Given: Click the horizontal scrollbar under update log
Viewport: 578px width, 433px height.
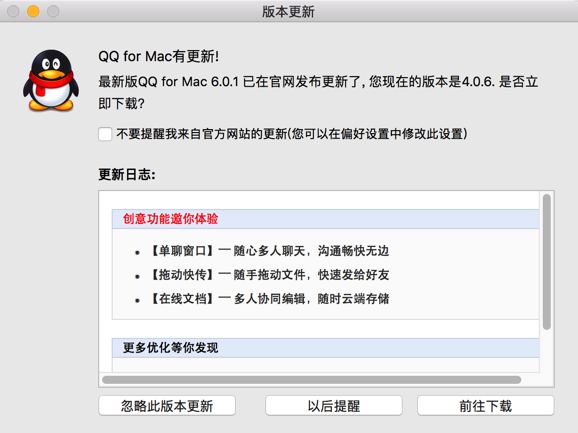Looking at the screenshot, I should 311,380.
